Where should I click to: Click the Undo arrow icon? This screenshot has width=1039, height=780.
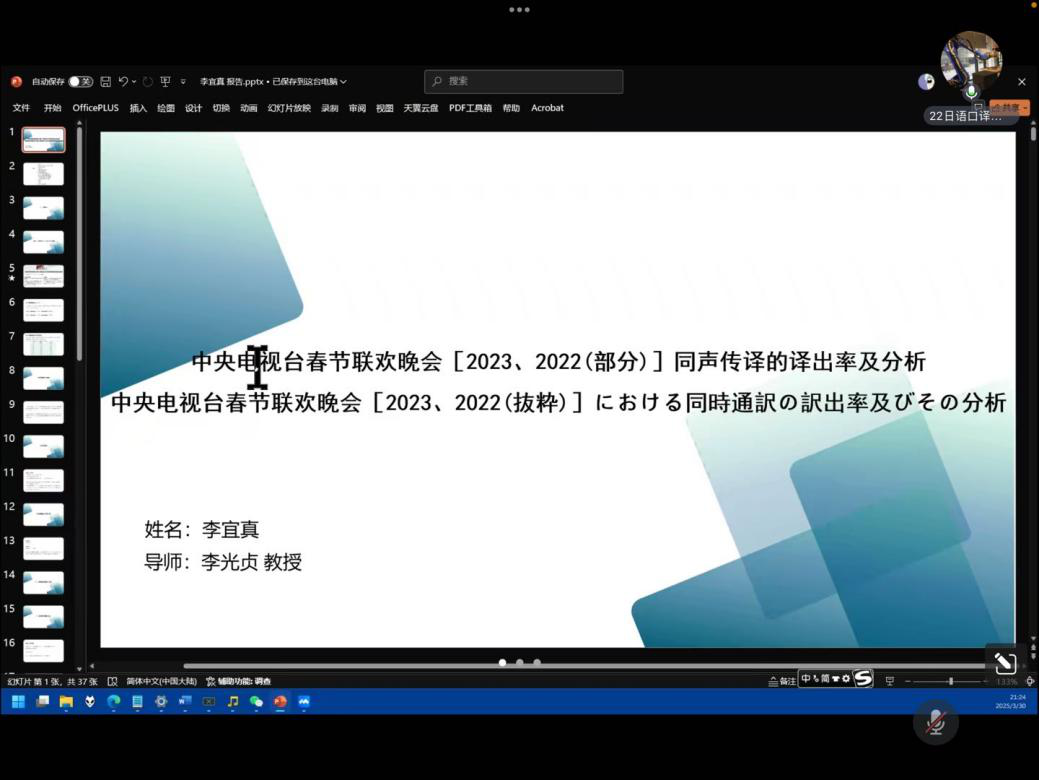123,82
